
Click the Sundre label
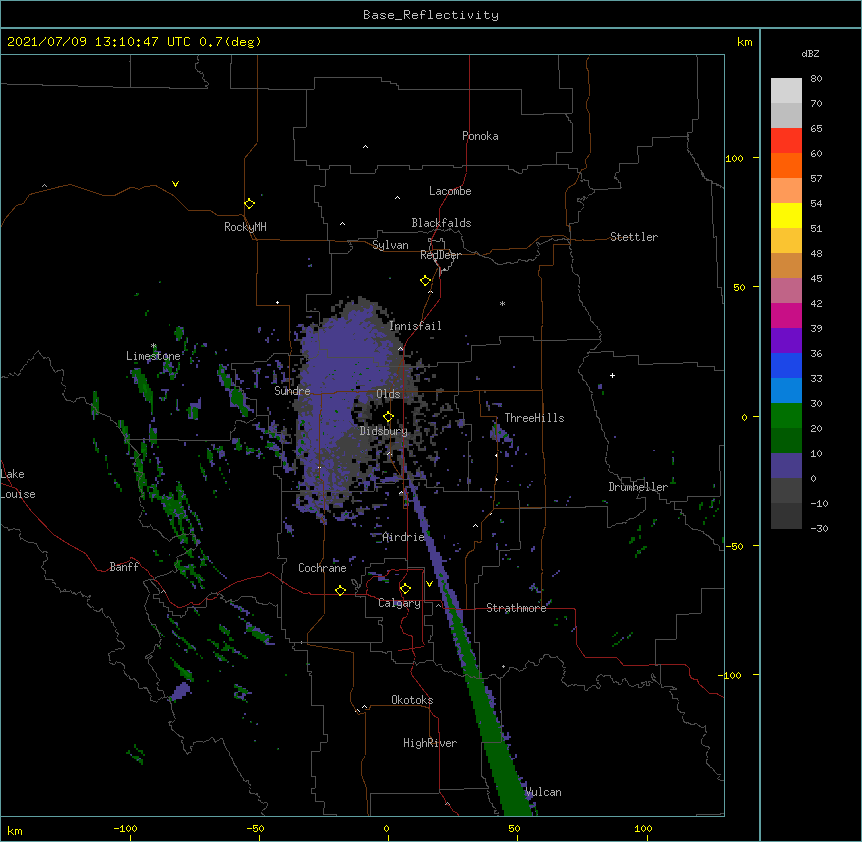click(x=292, y=391)
